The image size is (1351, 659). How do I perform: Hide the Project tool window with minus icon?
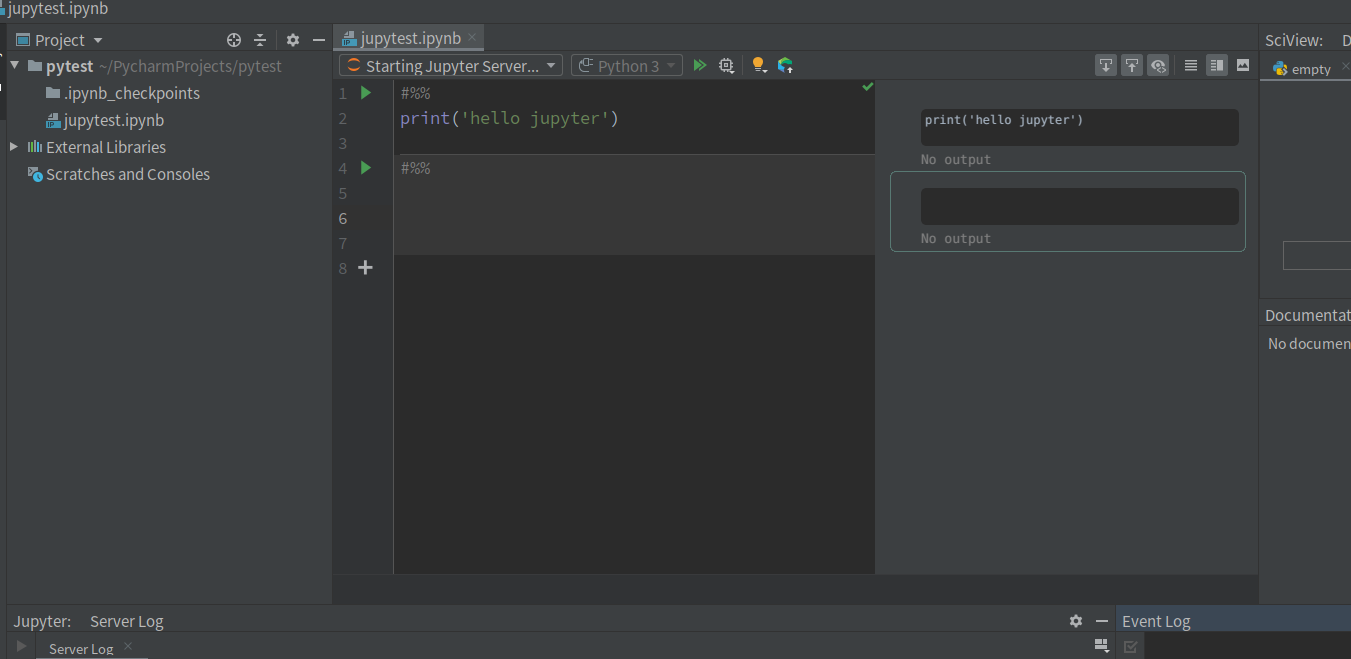(318, 40)
